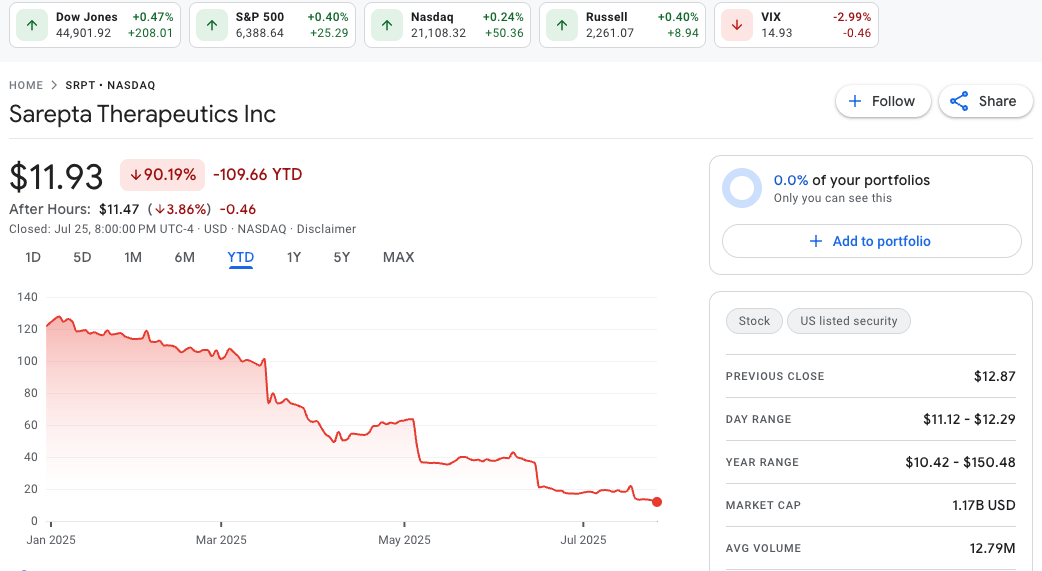Click the Dow Jones green up-arrow icon
Viewport: 1042px width, 571px height.
31,25
